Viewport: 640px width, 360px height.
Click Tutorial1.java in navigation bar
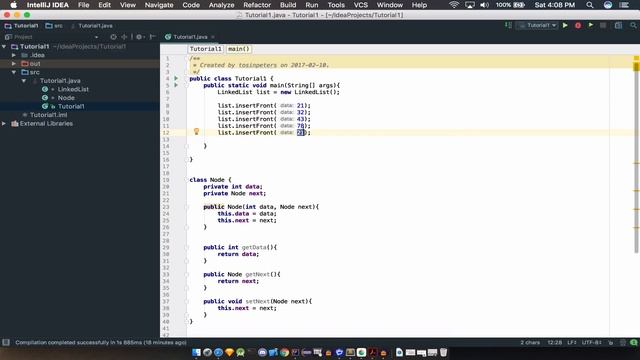click(x=91, y=26)
